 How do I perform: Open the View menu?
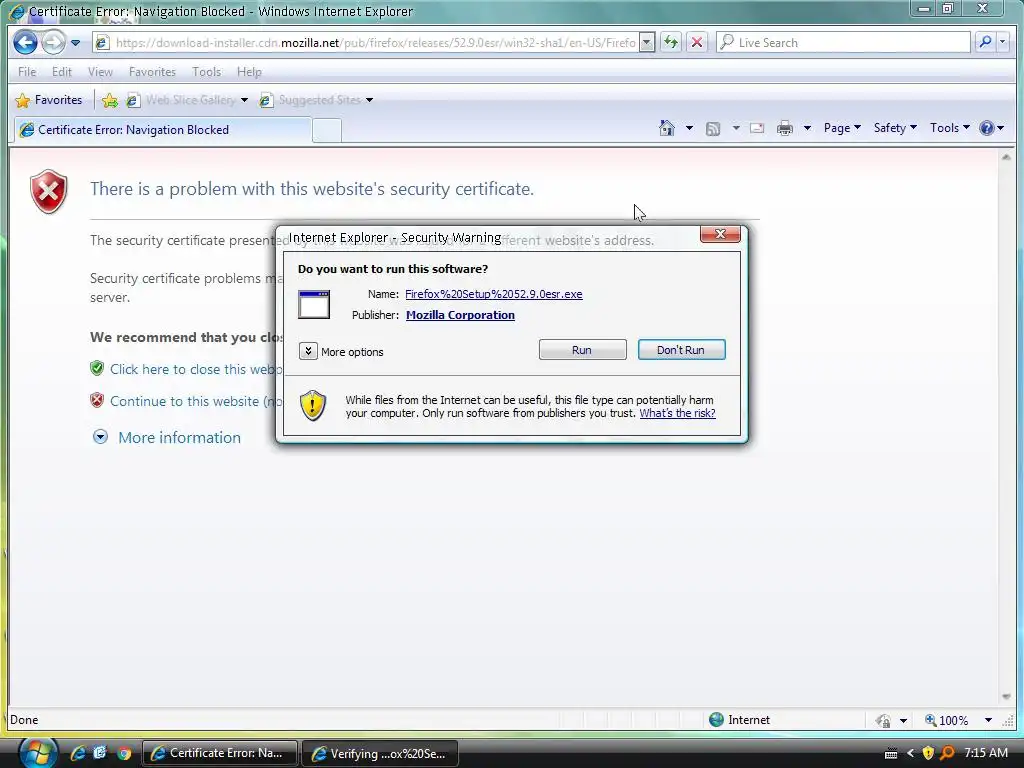pos(100,72)
